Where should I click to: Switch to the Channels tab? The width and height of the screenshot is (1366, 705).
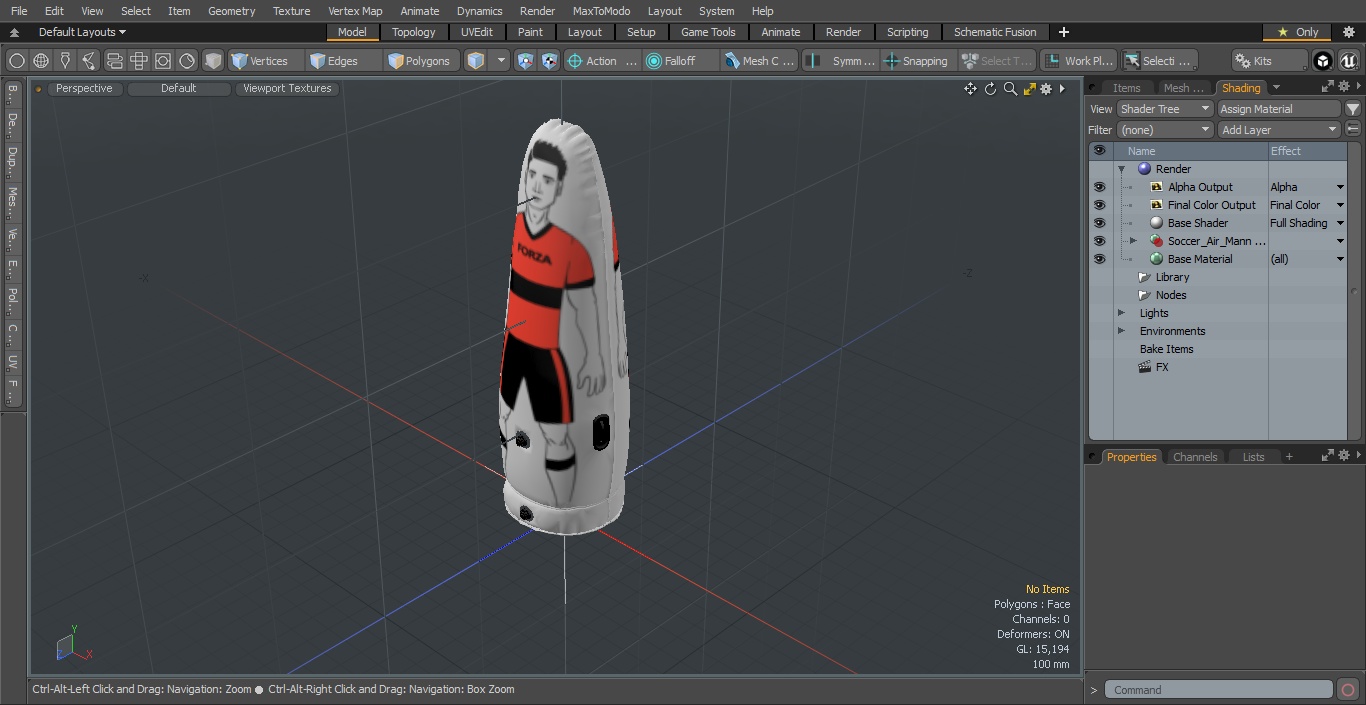click(1195, 457)
